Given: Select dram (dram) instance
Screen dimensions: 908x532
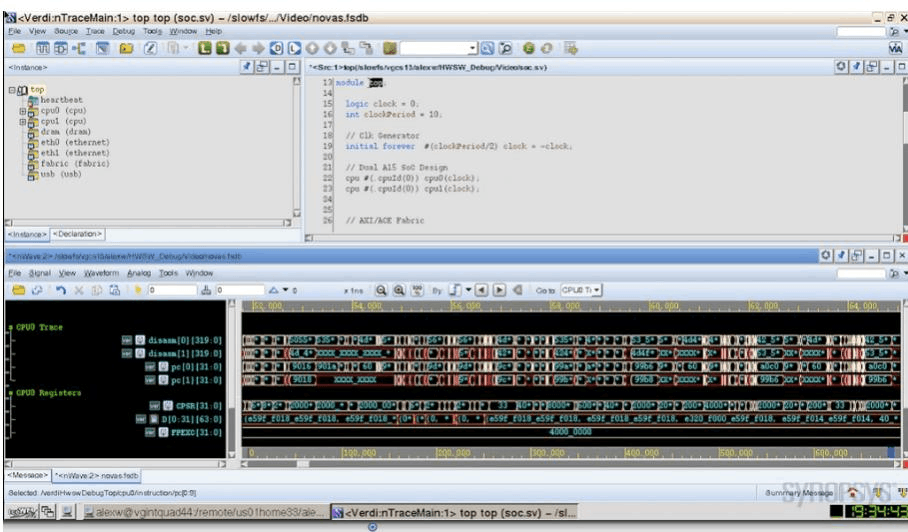Looking at the screenshot, I should (x=66, y=132).
